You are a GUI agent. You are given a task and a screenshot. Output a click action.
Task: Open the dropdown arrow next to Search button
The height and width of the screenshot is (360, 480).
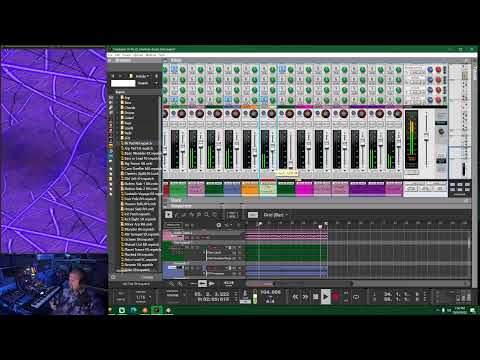[156, 83]
